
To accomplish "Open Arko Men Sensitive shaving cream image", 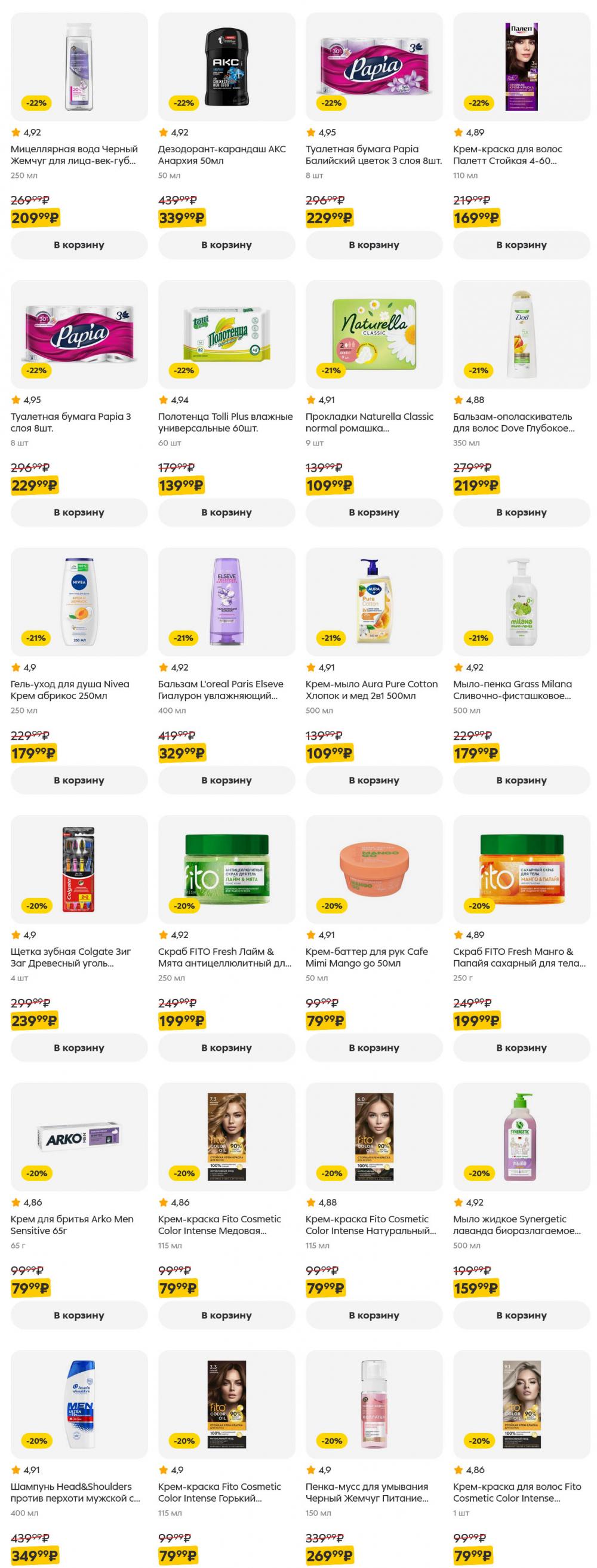I will [x=79, y=1137].
